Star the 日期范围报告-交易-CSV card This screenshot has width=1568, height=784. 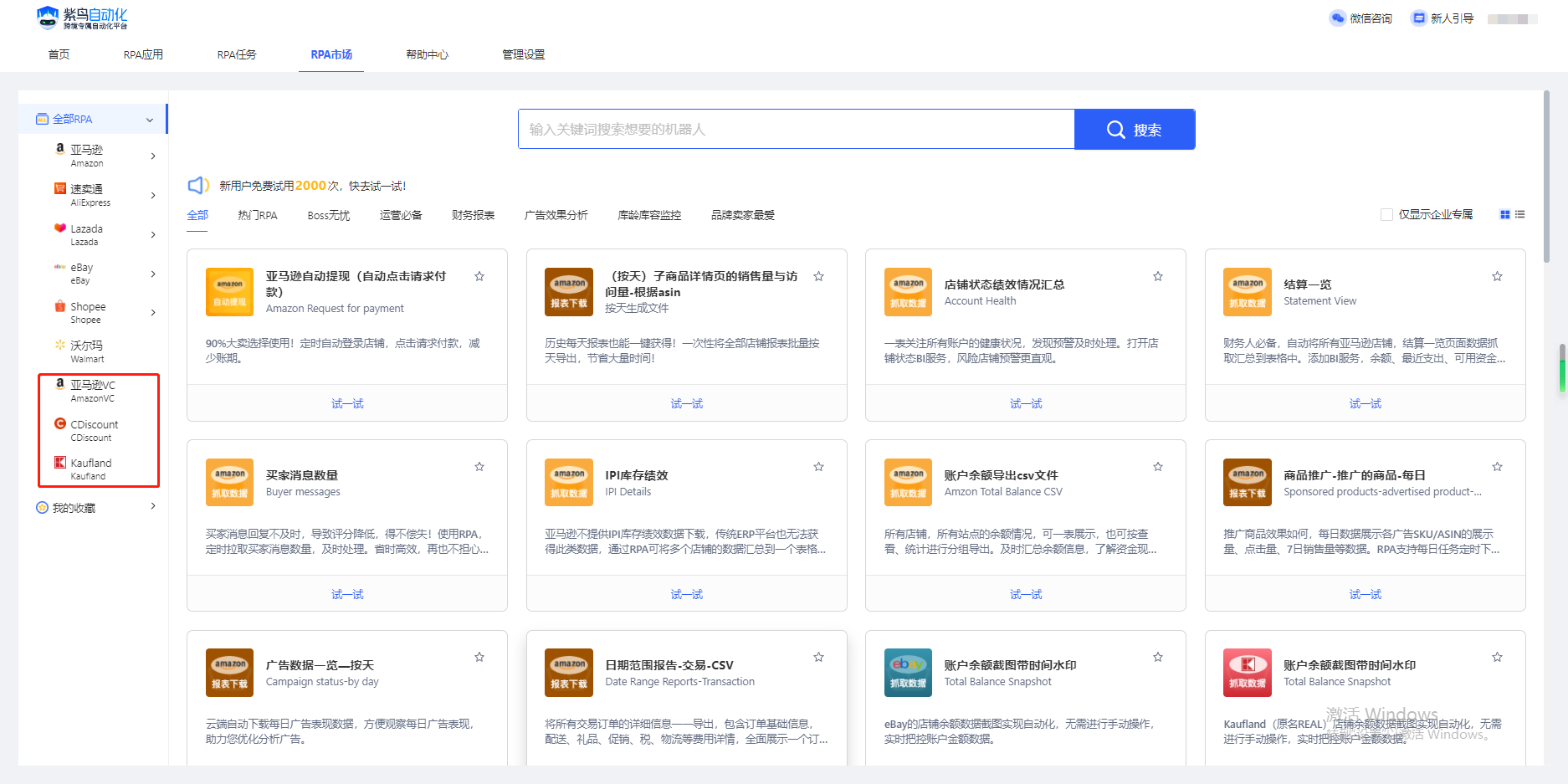[x=819, y=657]
